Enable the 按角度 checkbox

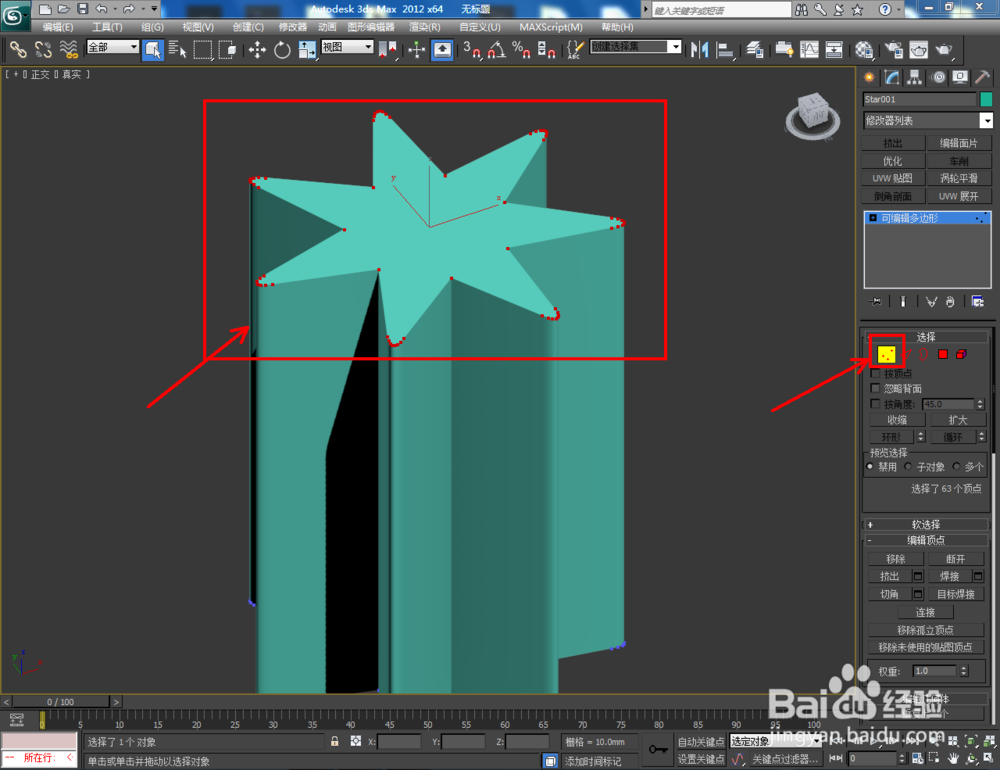point(876,404)
